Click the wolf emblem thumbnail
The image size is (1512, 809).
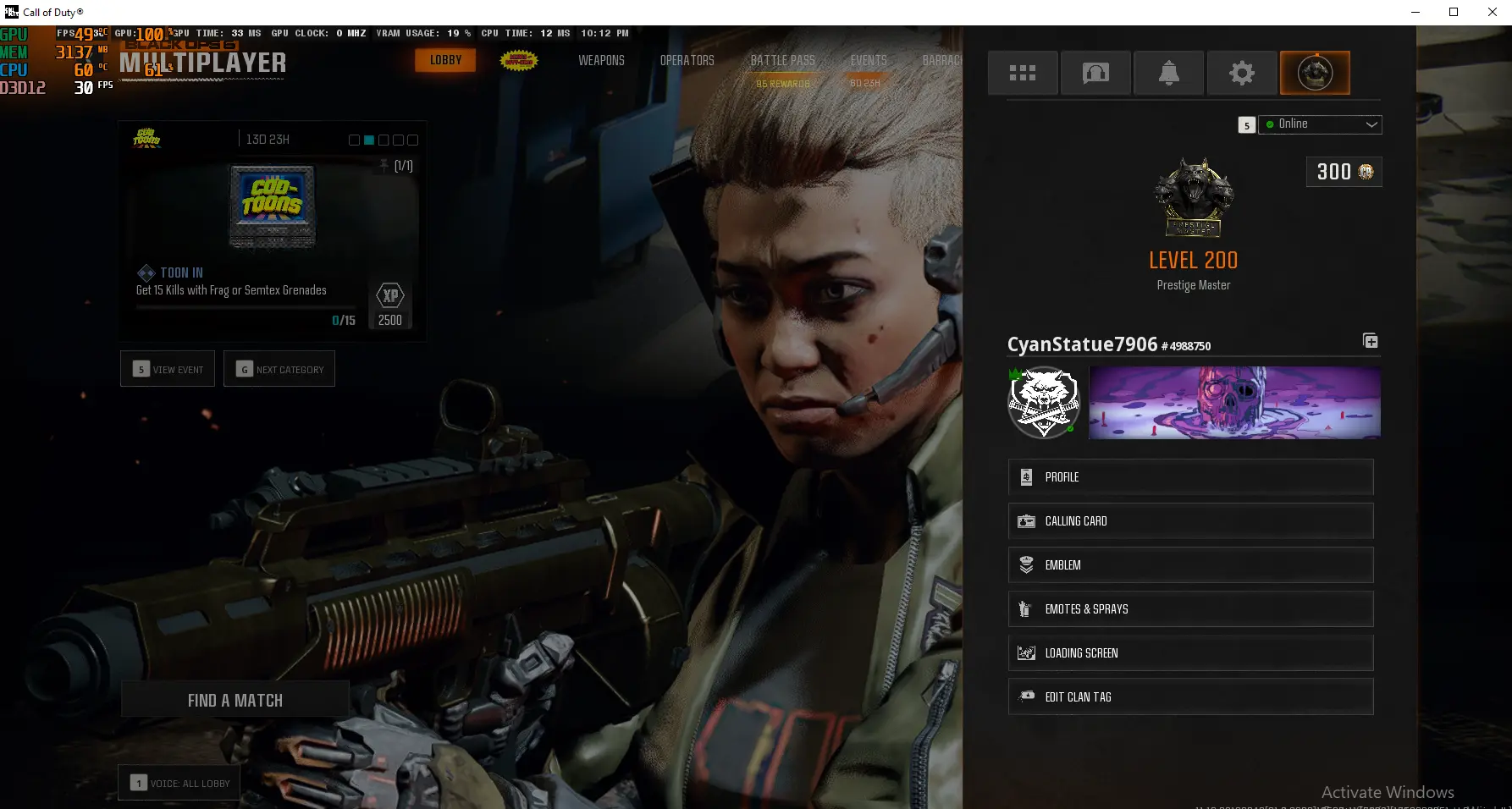click(1044, 403)
